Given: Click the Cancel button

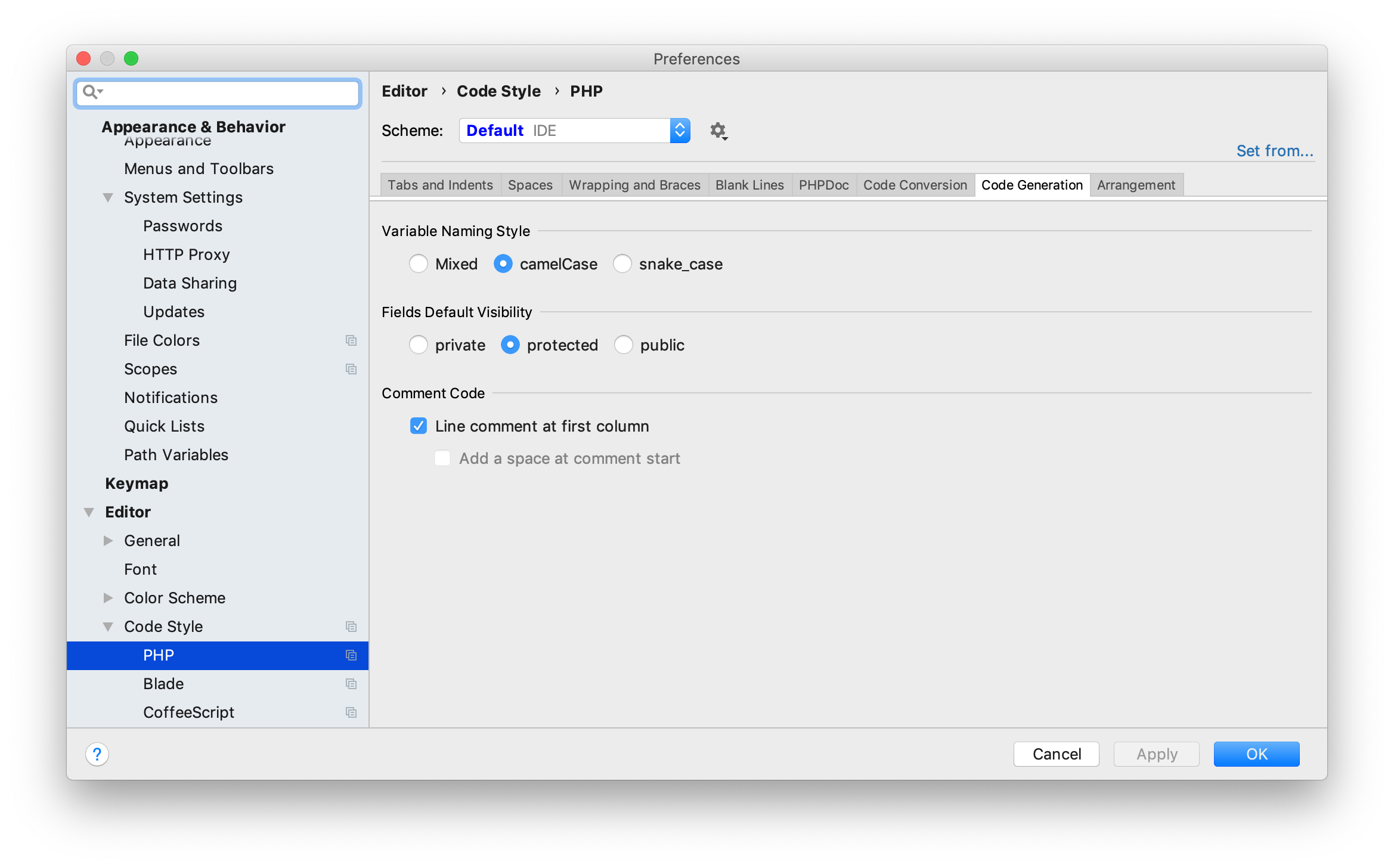Looking at the screenshot, I should (x=1057, y=754).
